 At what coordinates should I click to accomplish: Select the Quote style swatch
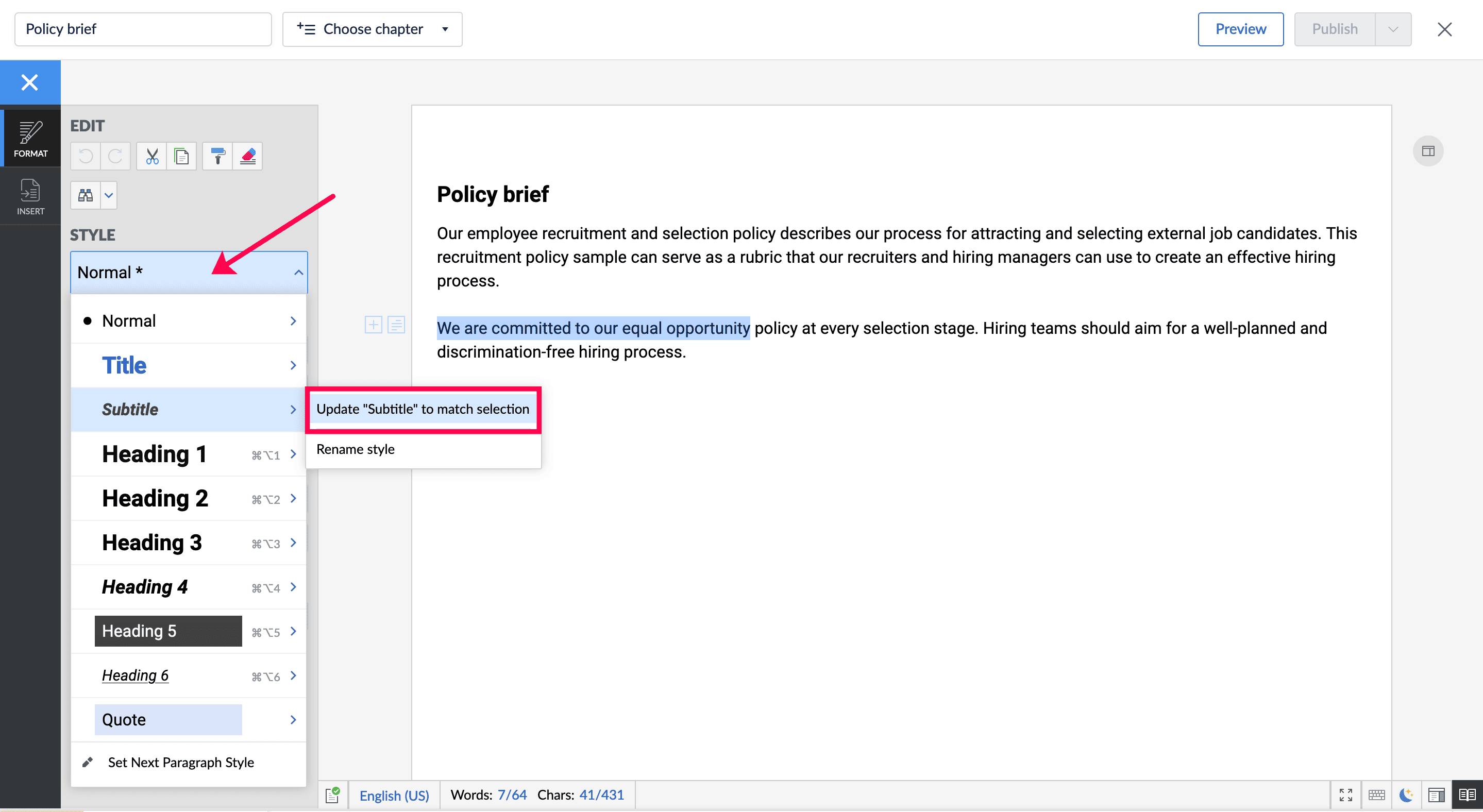(x=168, y=719)
